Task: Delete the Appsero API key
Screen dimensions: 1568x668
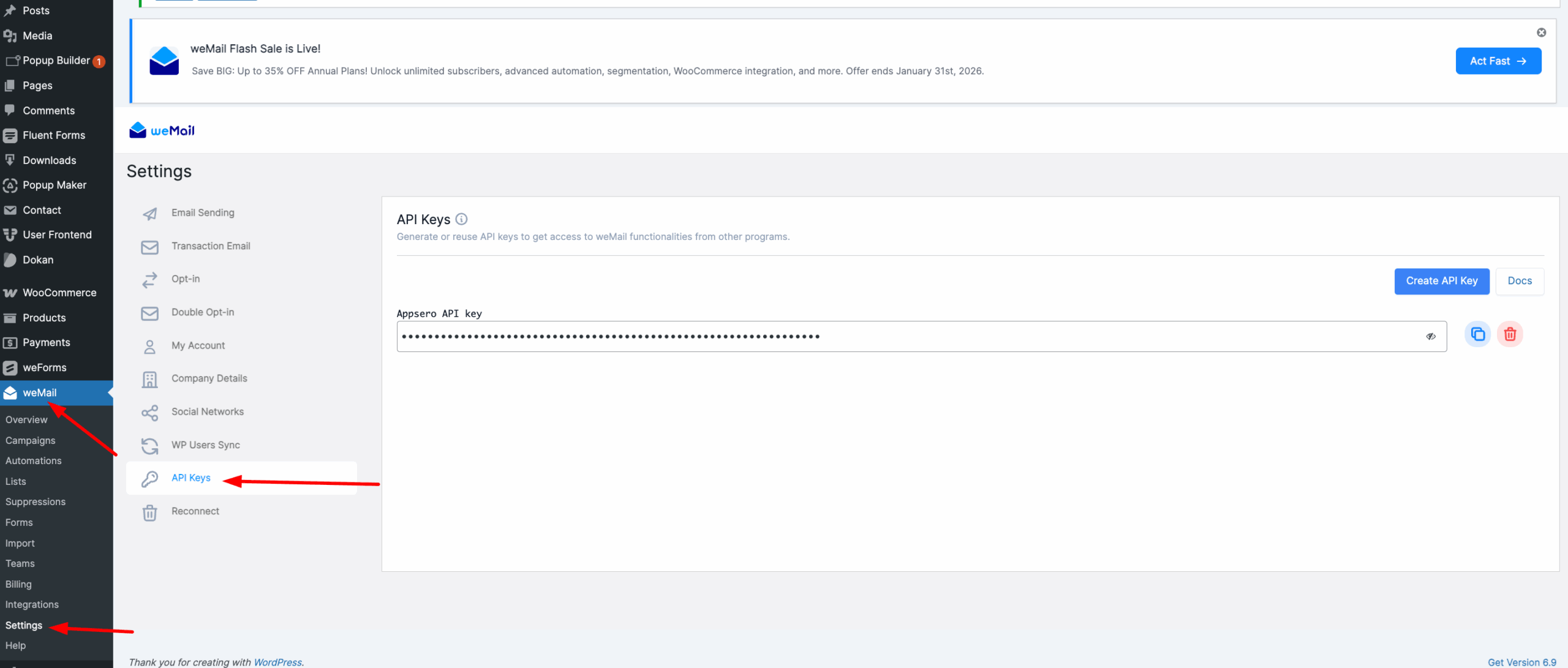Action: [1510, 334]
